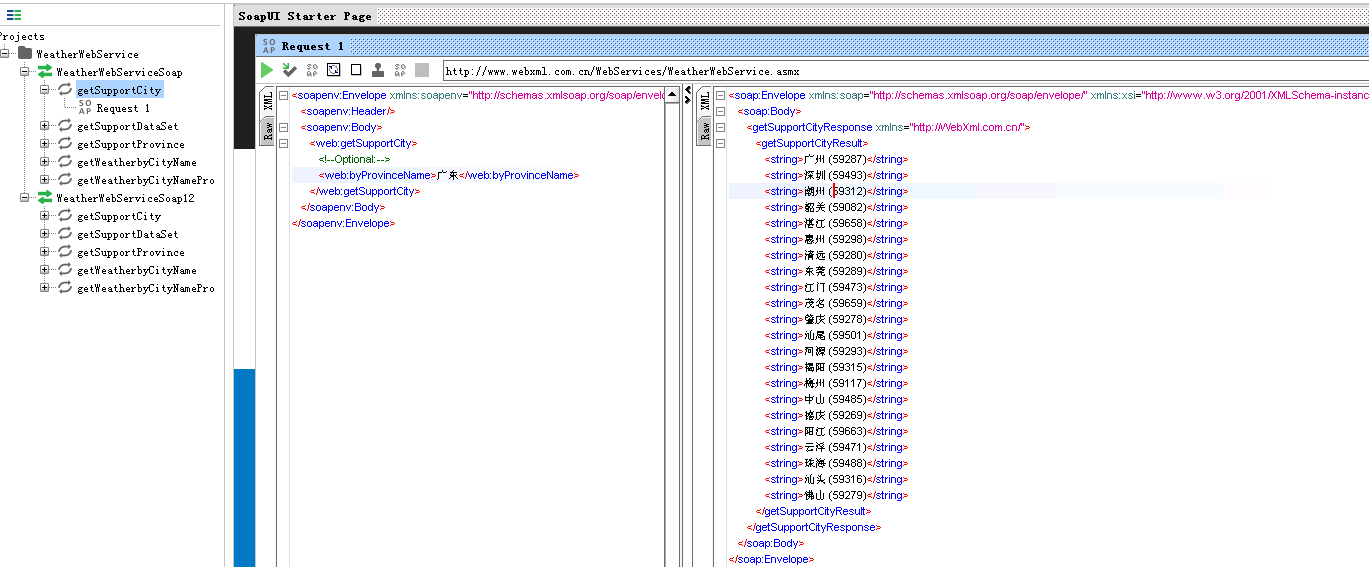Click the grey Cancel request square icon
The width and height of the screenshot is (1369, 567).
422,70
